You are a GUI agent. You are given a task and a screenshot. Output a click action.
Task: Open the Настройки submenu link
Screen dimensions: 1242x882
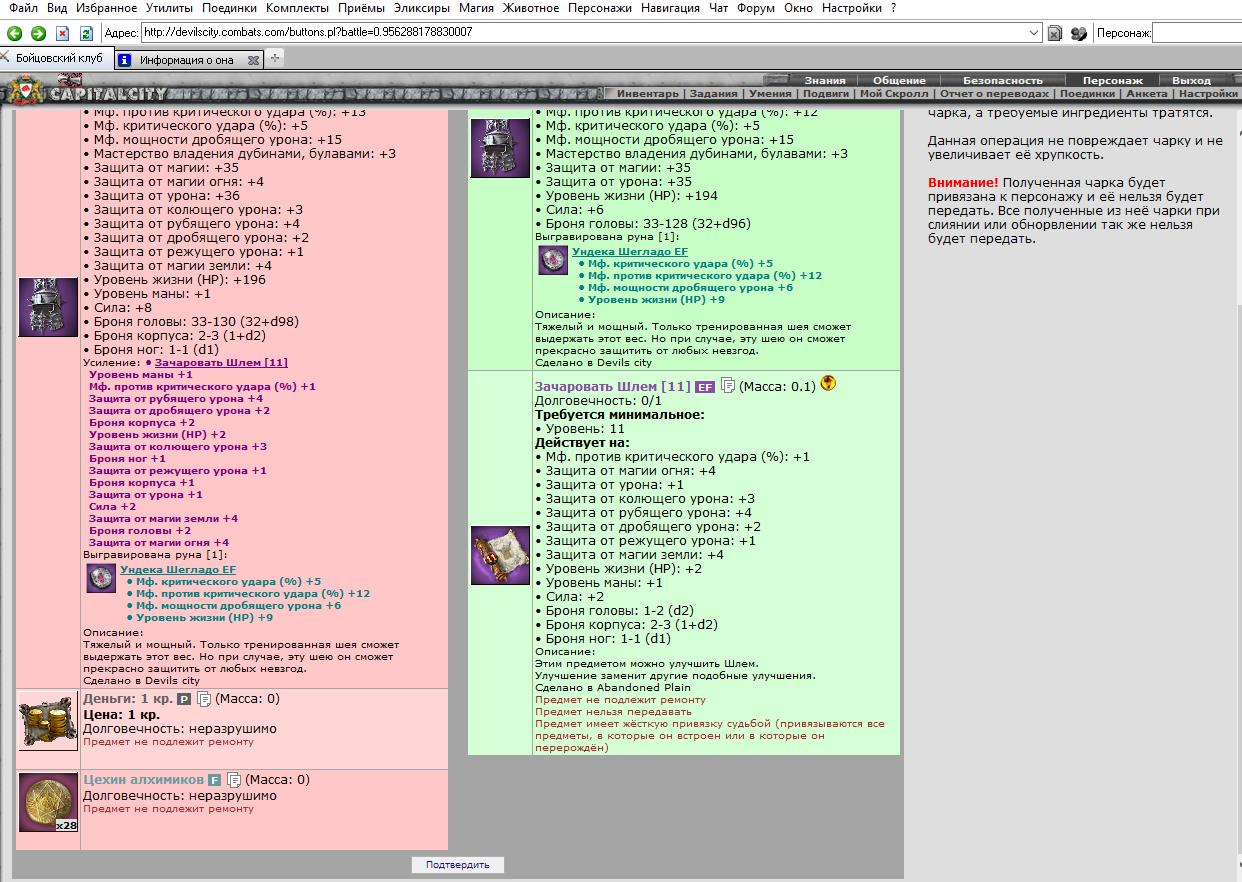1208,93
